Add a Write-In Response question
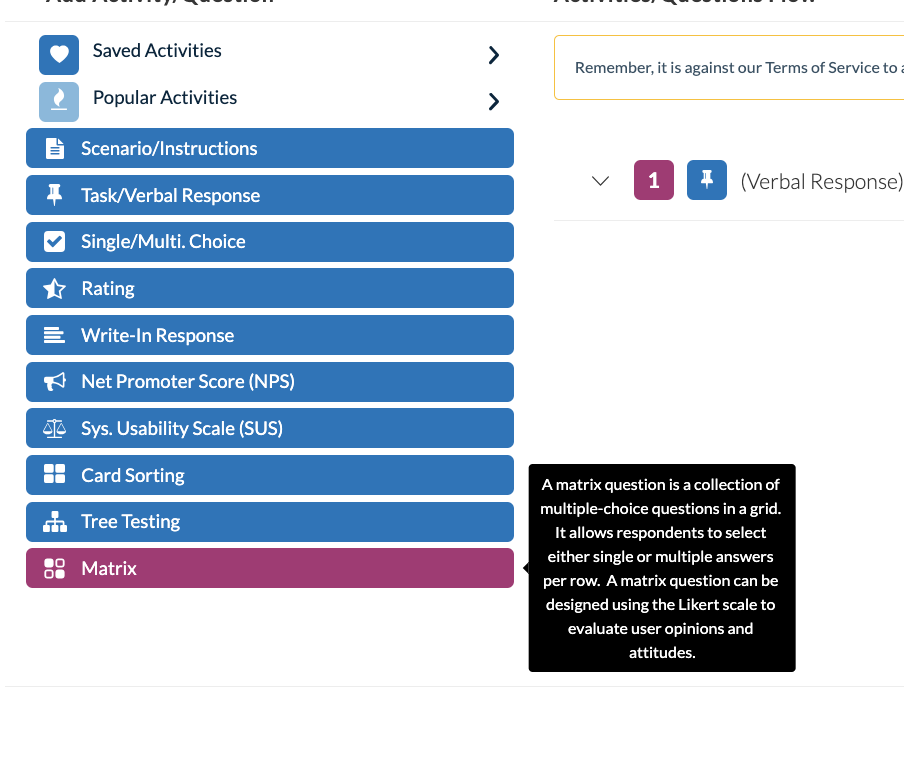 point(270,335)
